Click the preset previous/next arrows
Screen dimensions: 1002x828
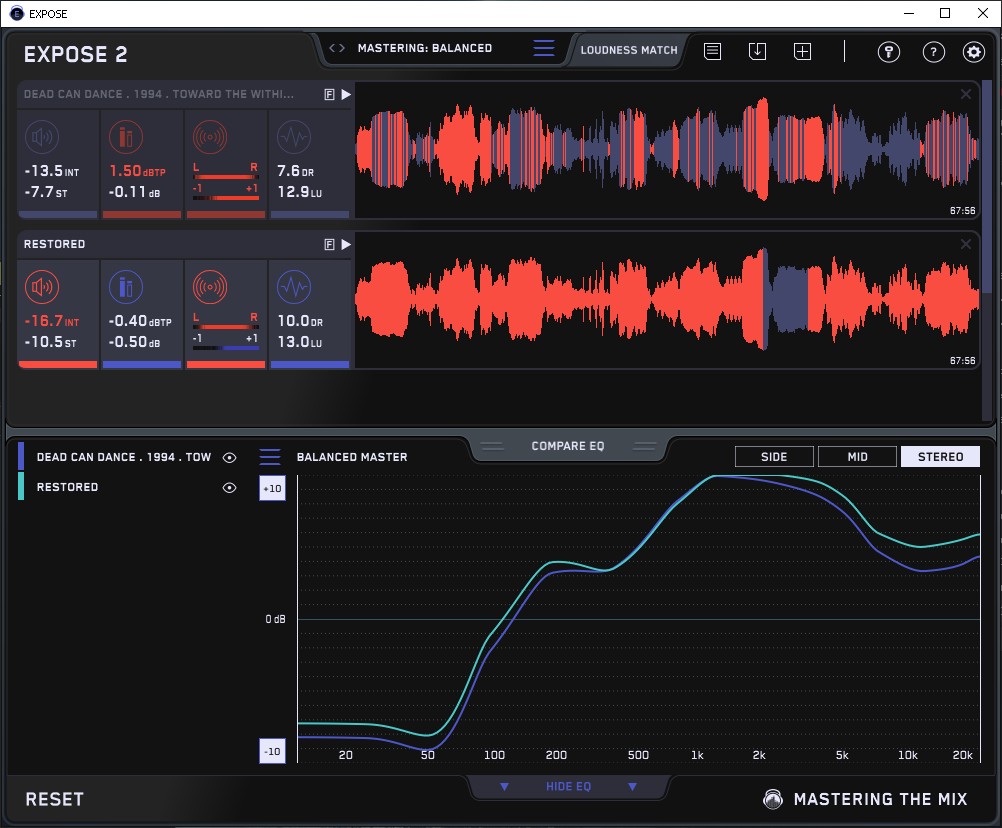coord(337,48)
